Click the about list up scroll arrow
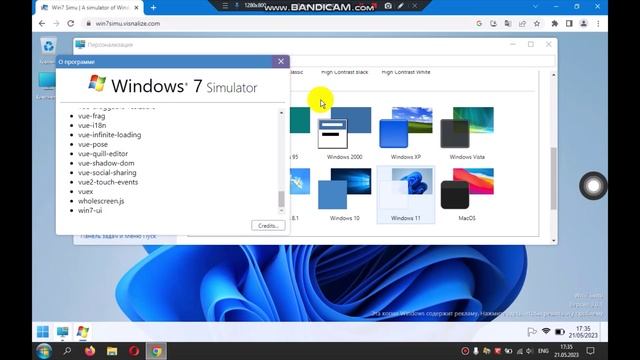 tap(281, 113)
